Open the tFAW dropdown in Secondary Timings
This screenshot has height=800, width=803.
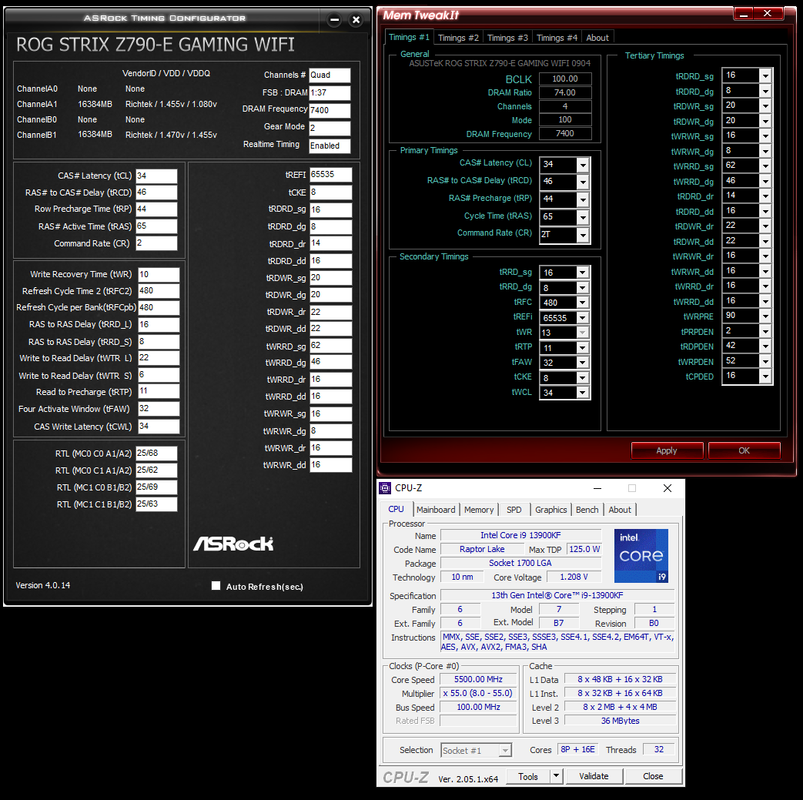(583, 363)
